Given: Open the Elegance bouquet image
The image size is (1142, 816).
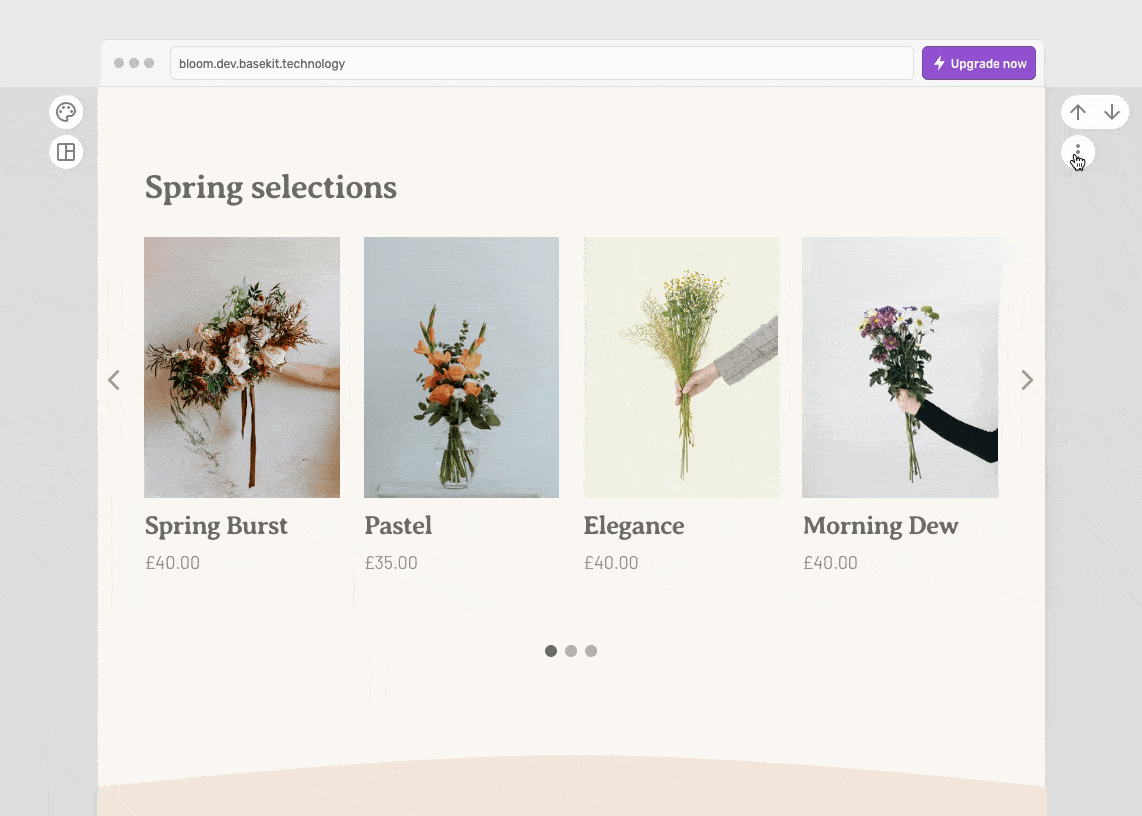Looking at the screenshot, I should click(x=681, y=367).
